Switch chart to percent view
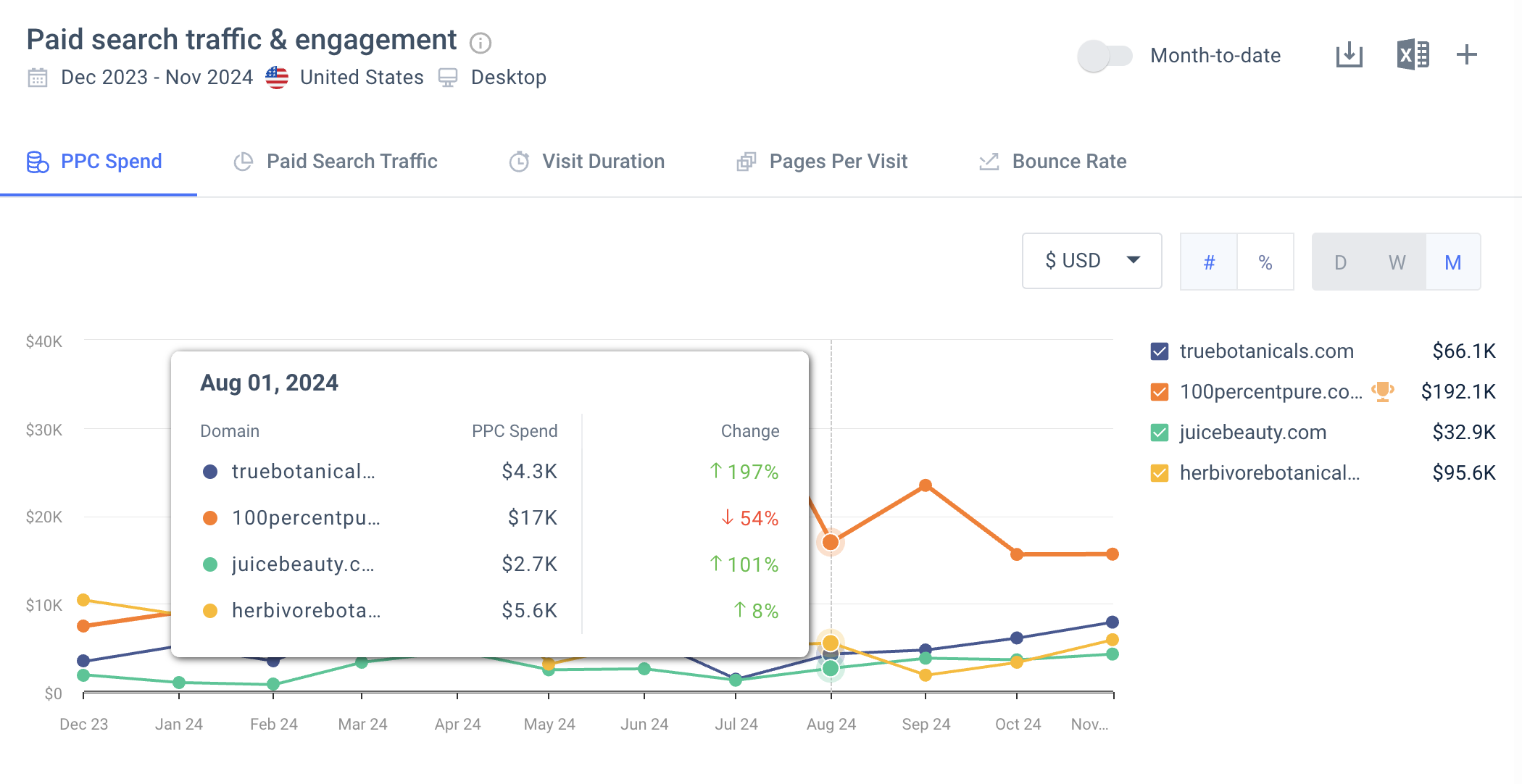 click(x=1265, y=262)
